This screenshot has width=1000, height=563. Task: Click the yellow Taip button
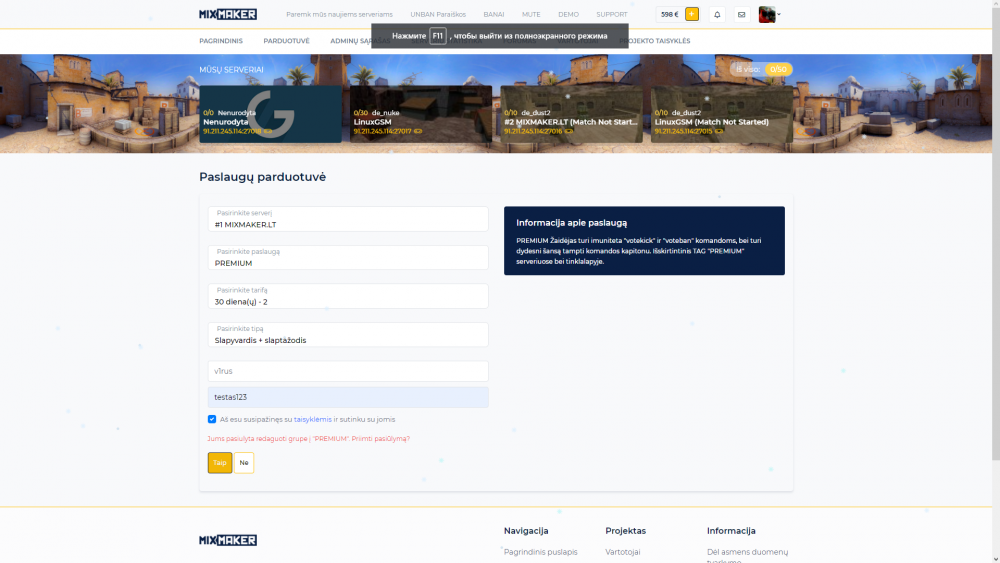220,462
